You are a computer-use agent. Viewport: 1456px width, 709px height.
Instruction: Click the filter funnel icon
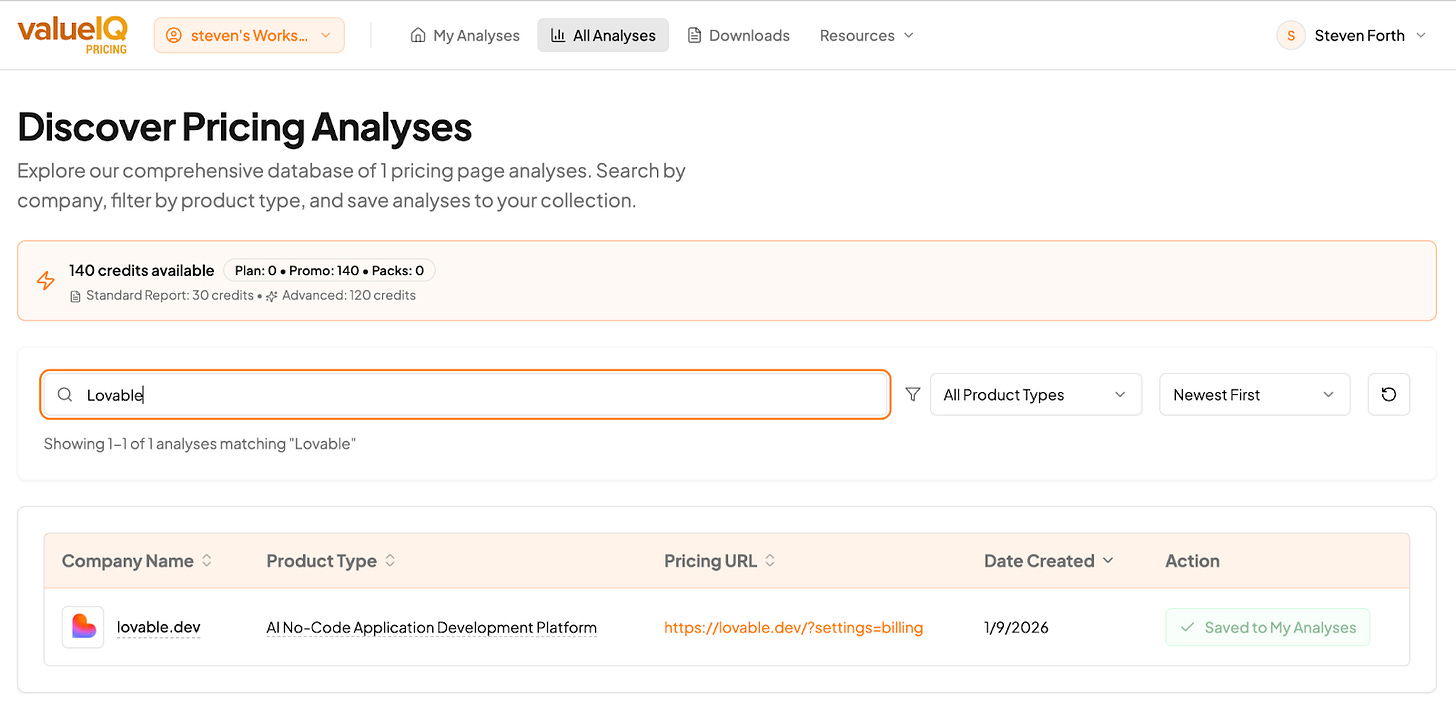click(x=912, y=394)
